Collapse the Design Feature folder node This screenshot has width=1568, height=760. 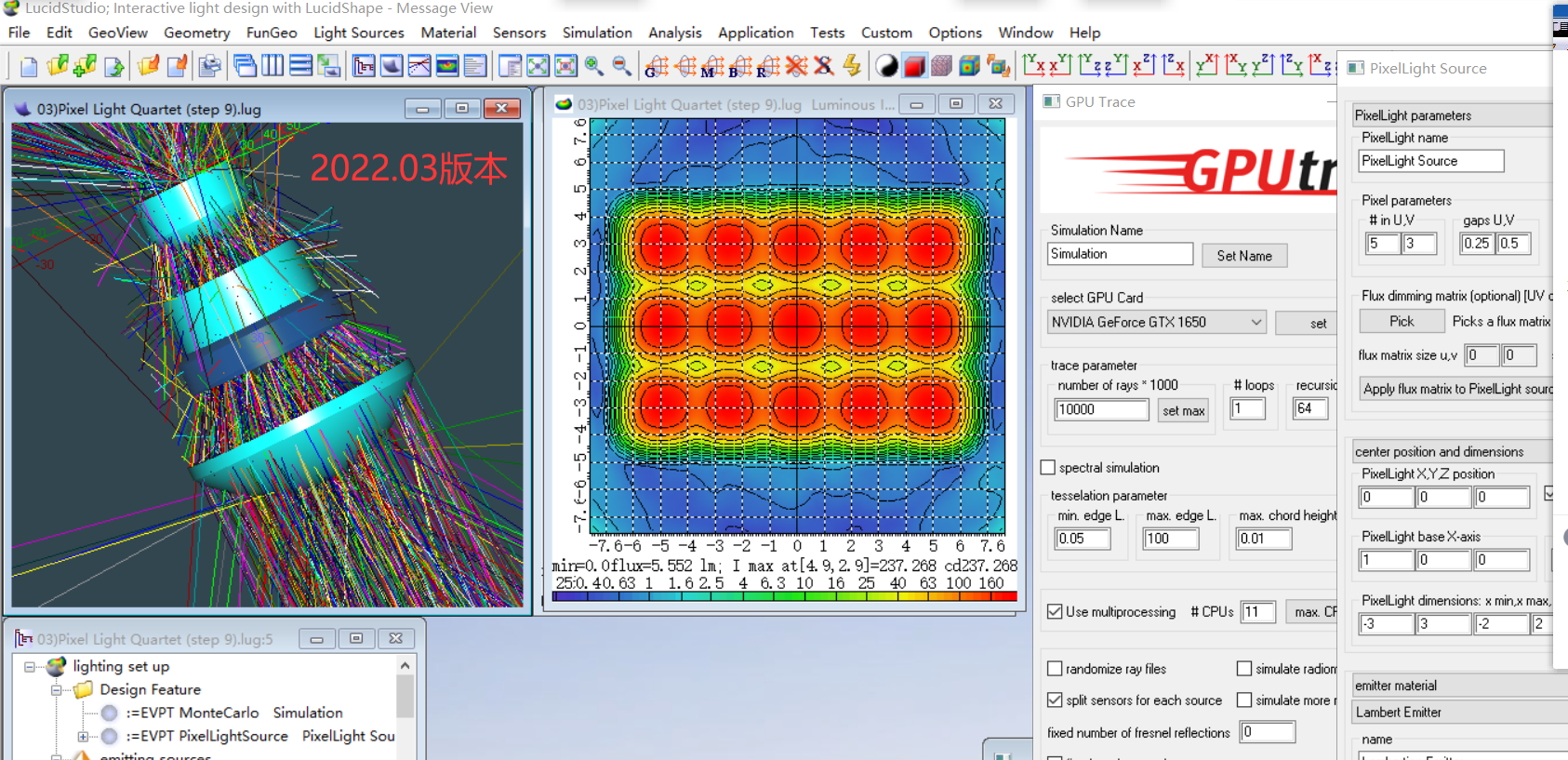pyautogui.click(x=56, y=690)
